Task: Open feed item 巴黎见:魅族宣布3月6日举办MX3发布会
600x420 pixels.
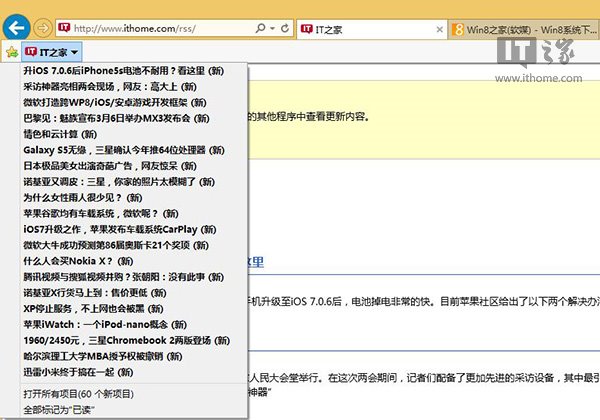Action: coord(134,118)
